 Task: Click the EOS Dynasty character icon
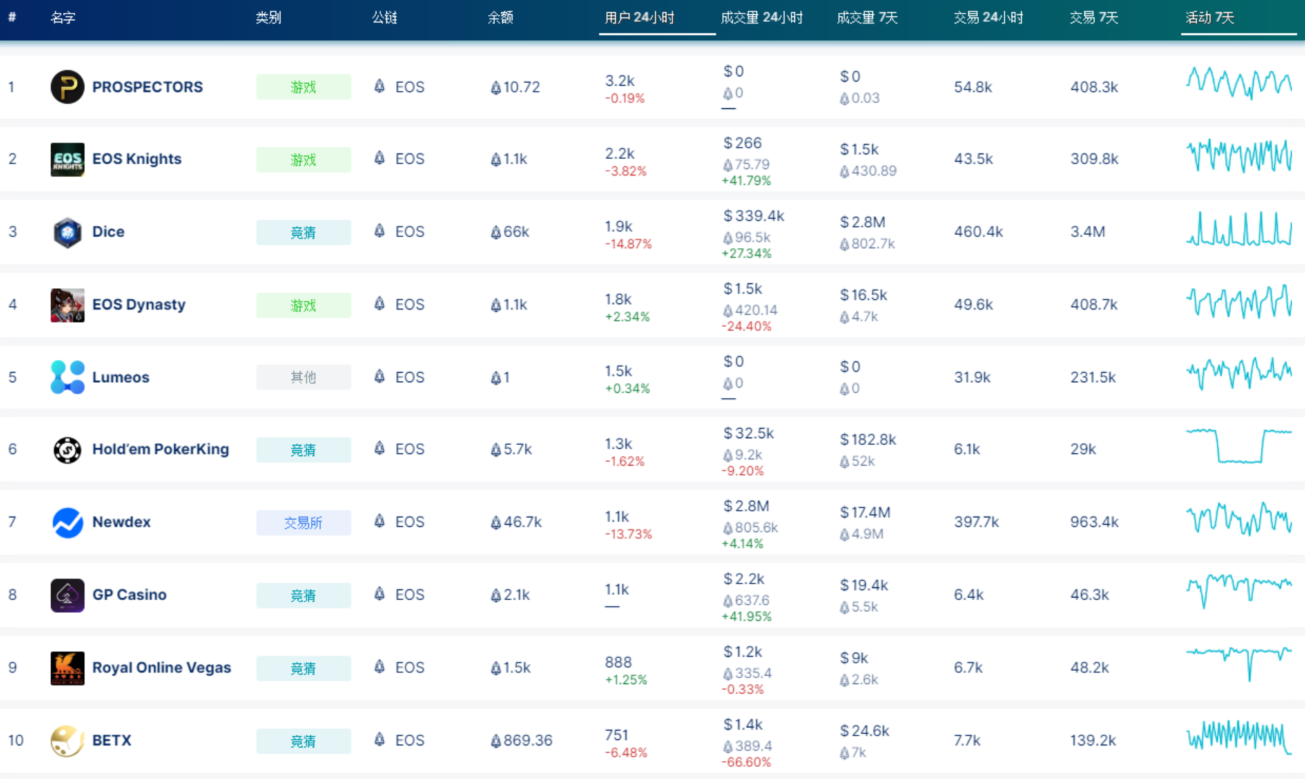(x=68, y=305)
